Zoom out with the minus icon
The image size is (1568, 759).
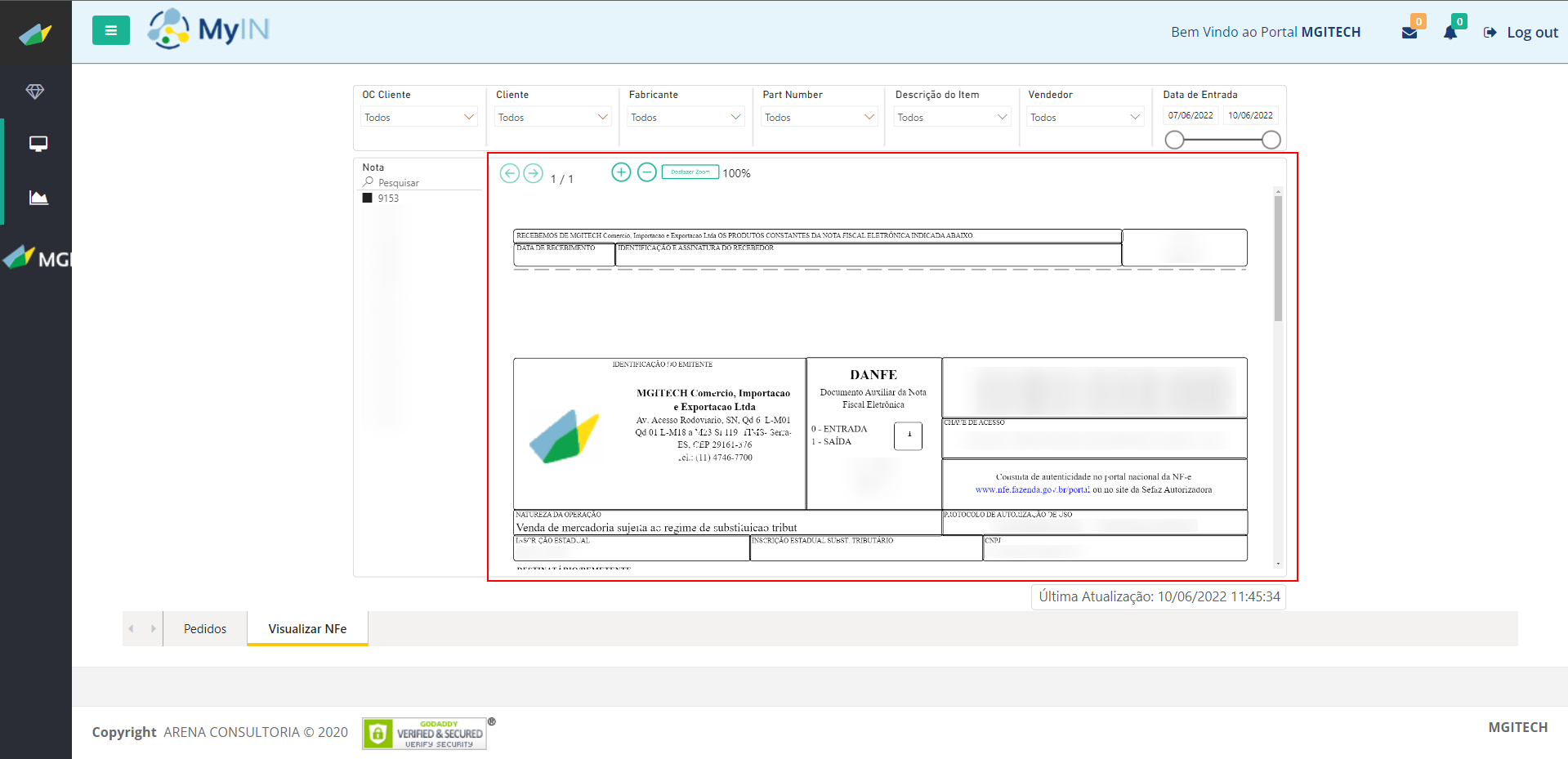(x=646, y=172)
